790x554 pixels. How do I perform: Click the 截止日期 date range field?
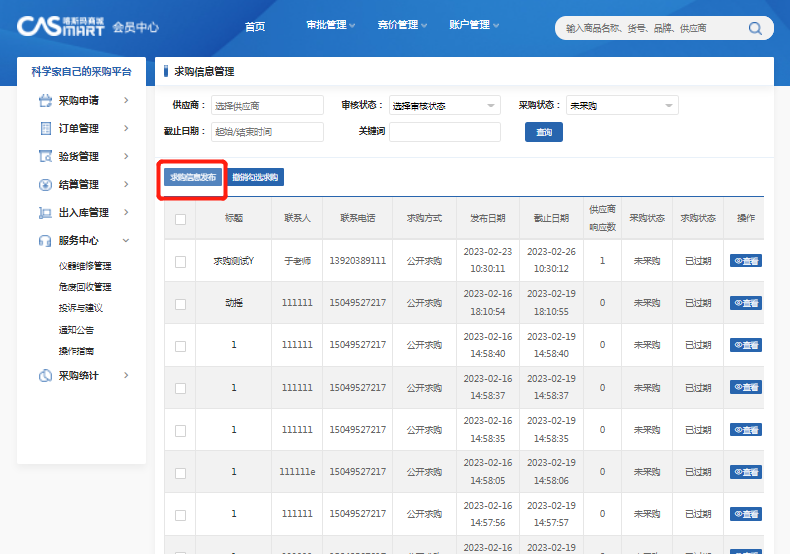pos(267,132)
